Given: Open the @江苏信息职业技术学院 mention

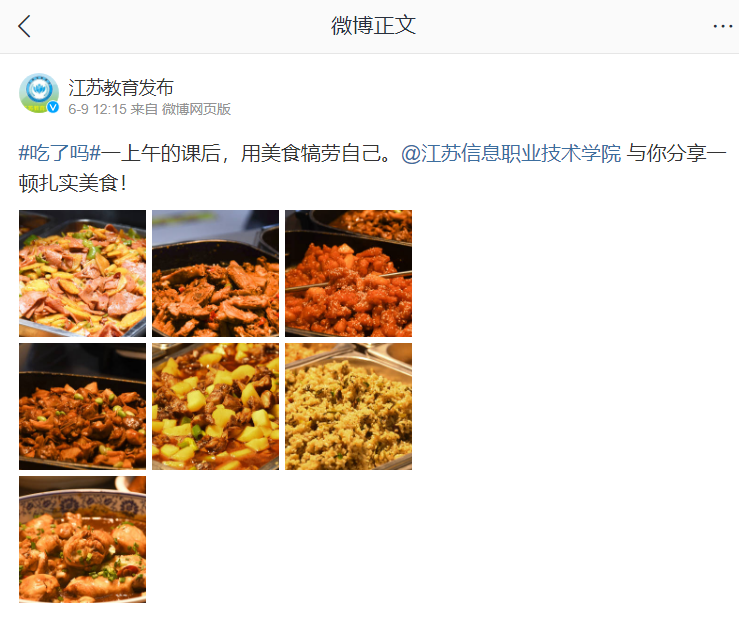Looking at the screenshot, I should click(x=511, y=153).
